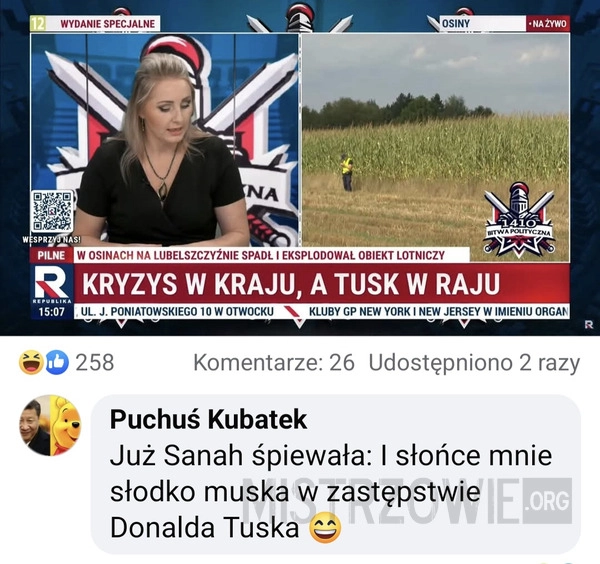Click the Puchuś Kubatek commenter name
600x564 pixels.
[209, 419]
